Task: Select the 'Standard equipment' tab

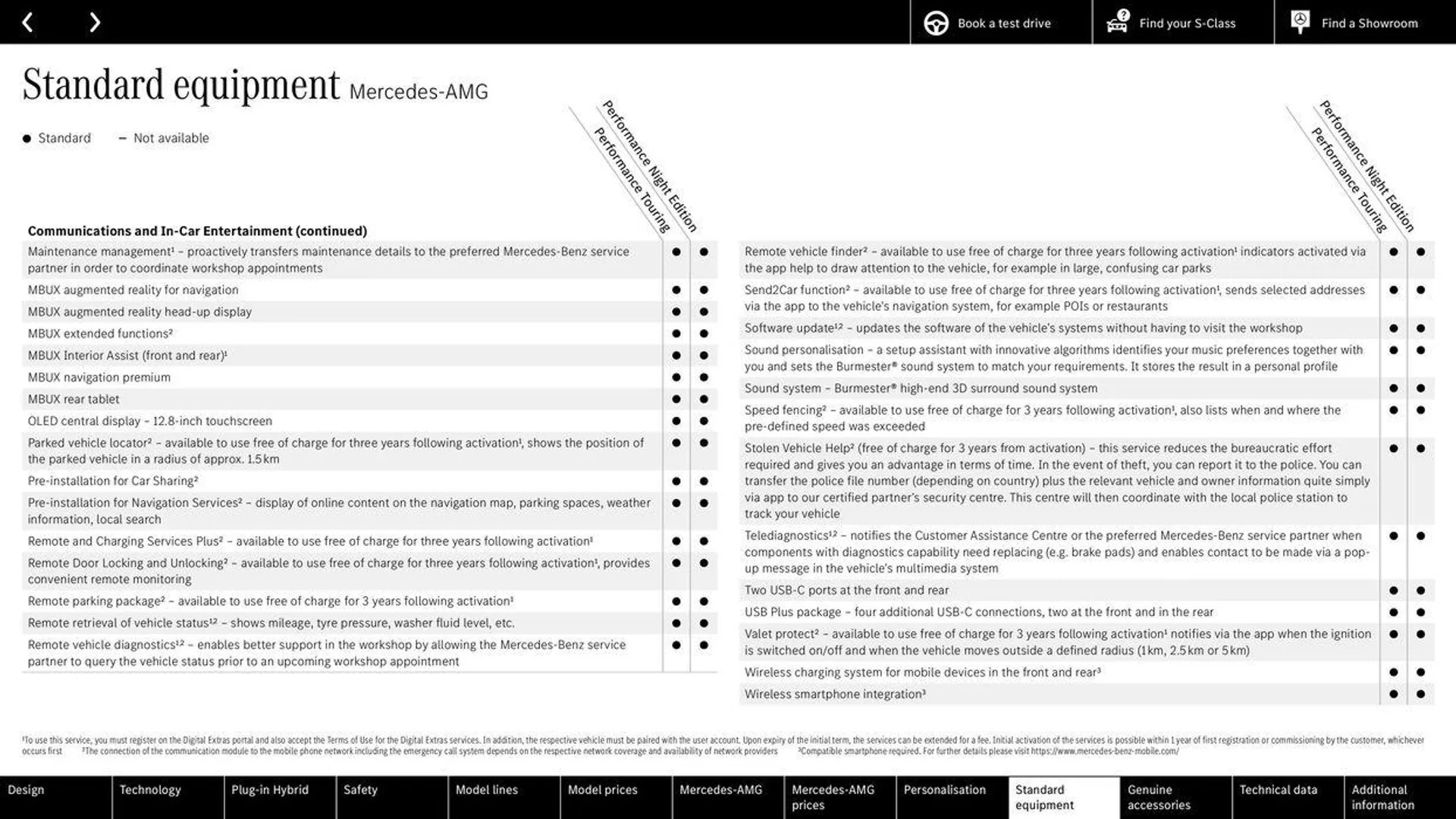Action: tap(1062, 797)
